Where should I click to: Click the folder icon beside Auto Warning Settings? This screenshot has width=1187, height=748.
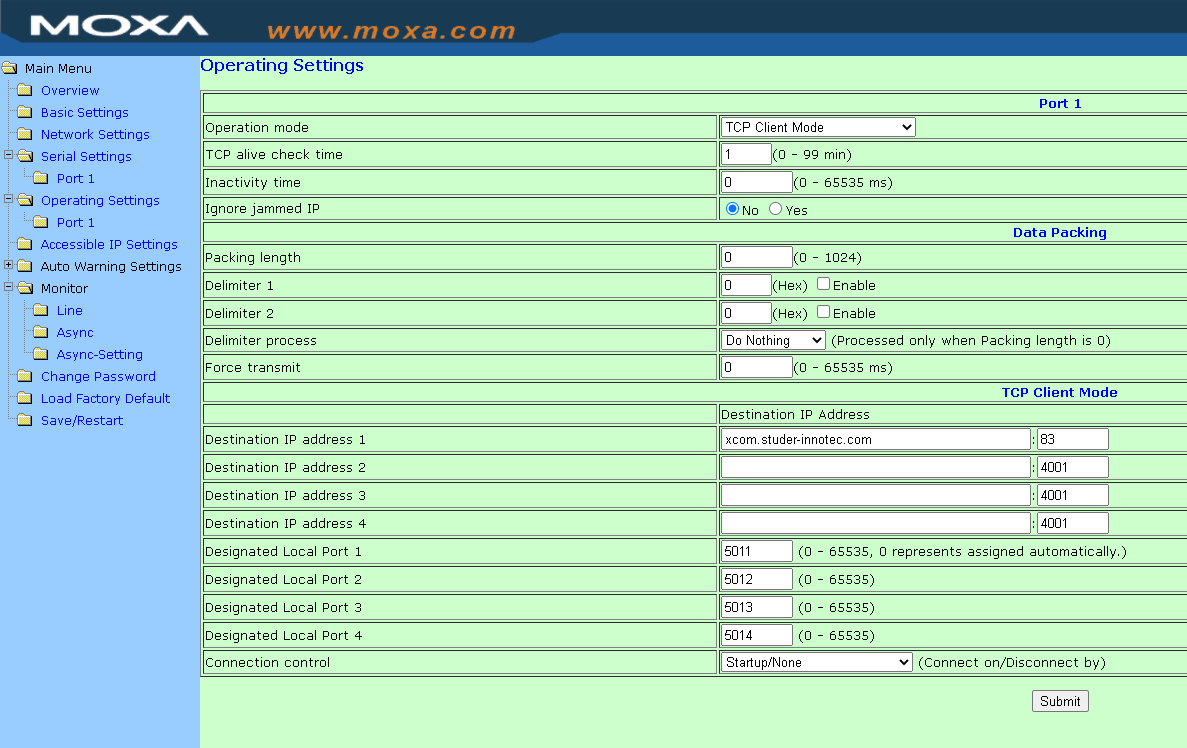(x=25, y=266)
